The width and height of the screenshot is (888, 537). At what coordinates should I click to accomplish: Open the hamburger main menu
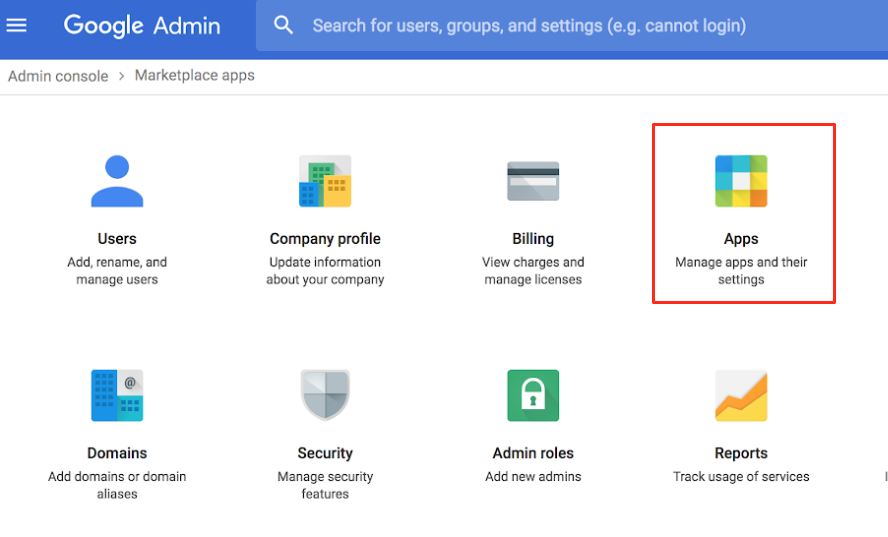point(16,25)
